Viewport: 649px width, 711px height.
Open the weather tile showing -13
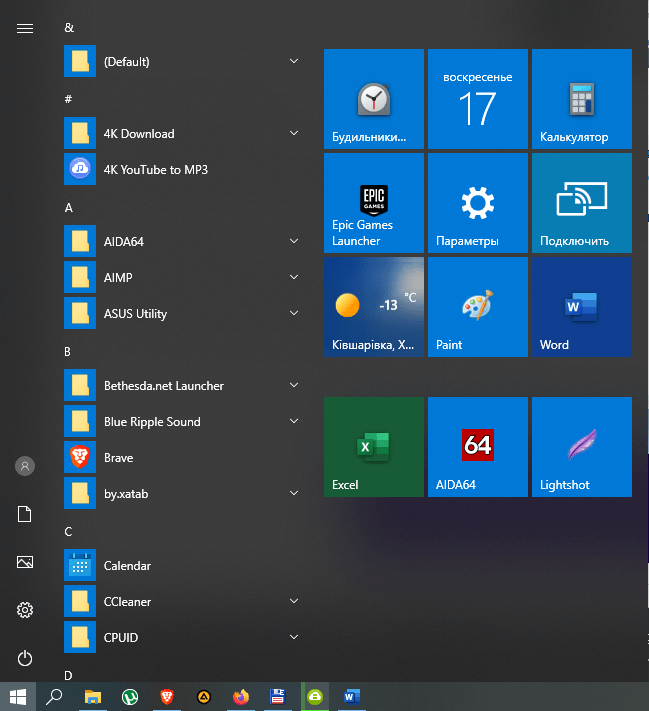374,307
